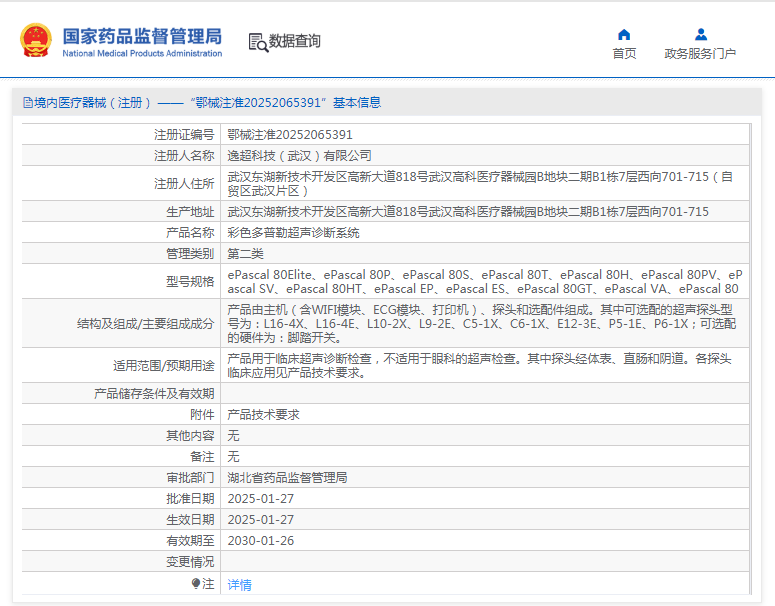Click the 型号规格 row label
Screen dimensions: 775x606
(190, 281)
